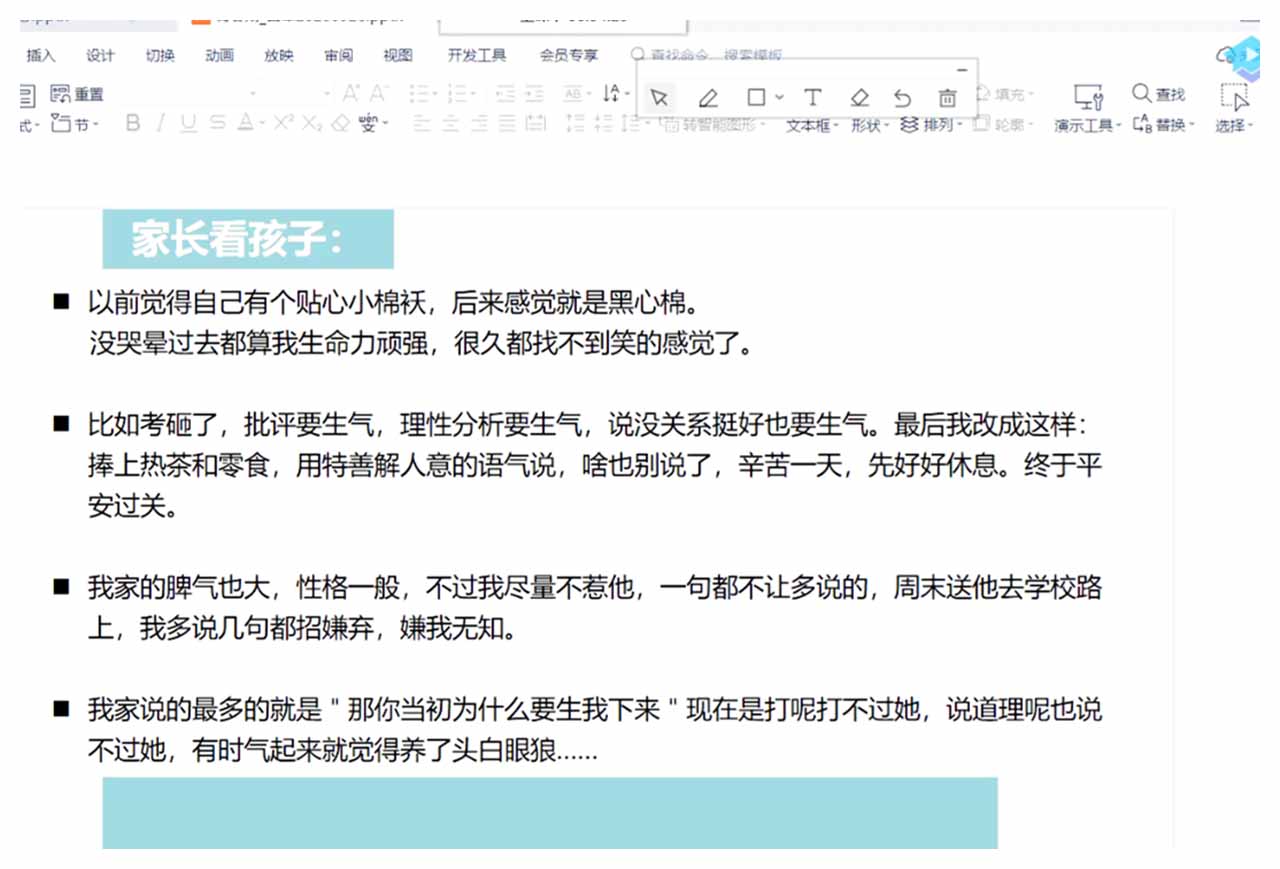Screen dimensions: 1280x869
Task: Click the 家长看孩子 slide title box
Action: pos(248,240)
